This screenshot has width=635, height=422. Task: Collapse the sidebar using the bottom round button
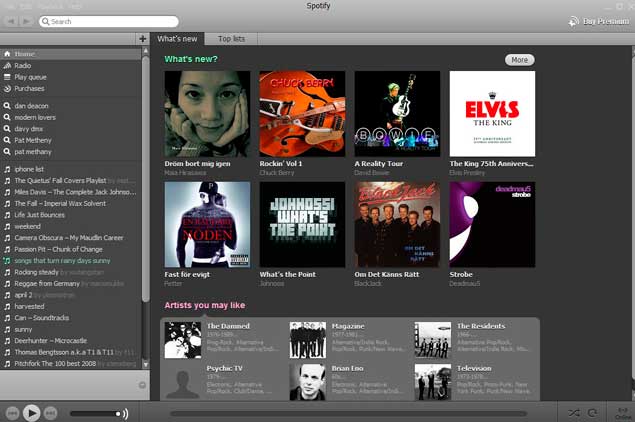(x=141, y=384)
